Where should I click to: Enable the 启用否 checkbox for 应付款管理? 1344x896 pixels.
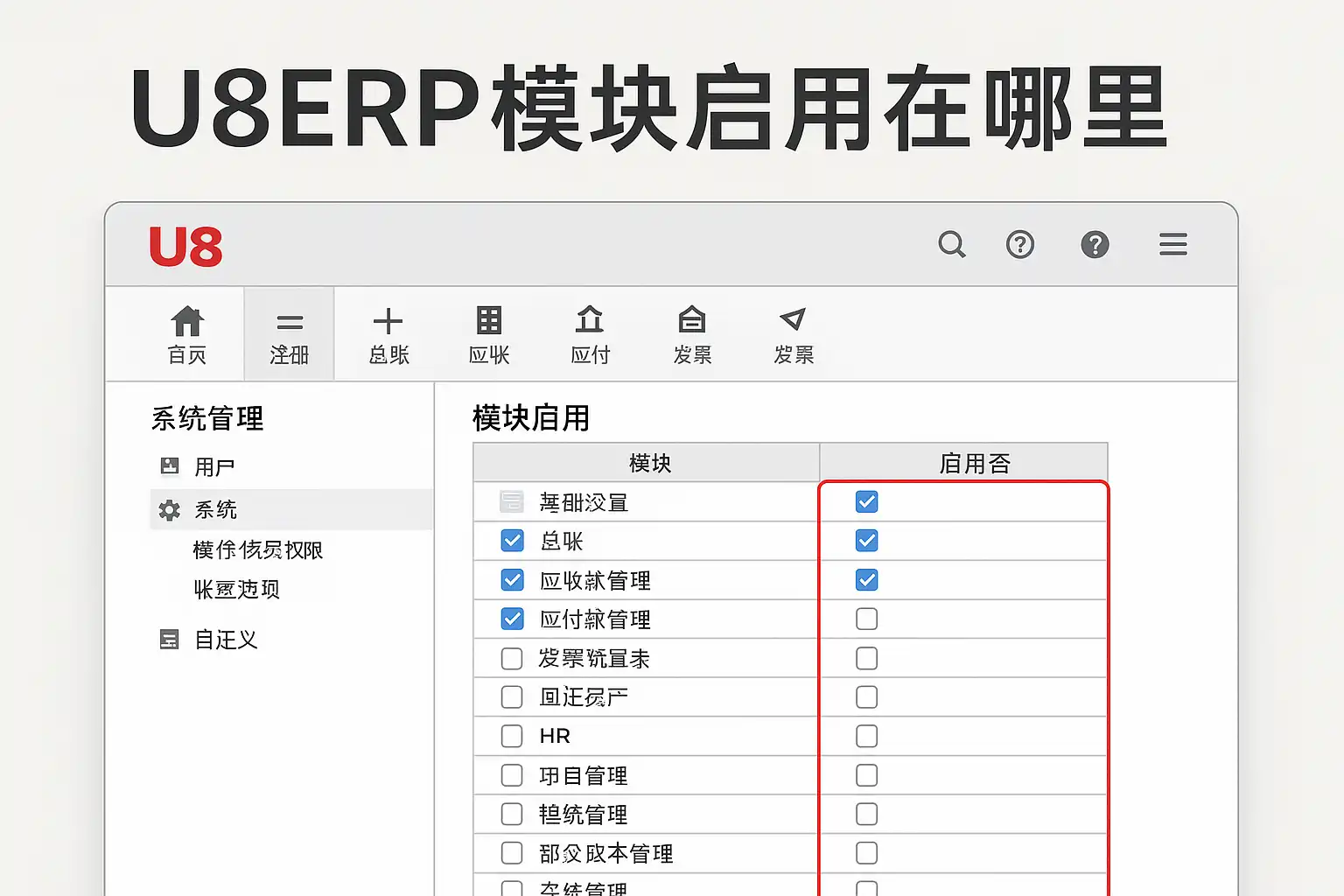pyautogui.click(x=866, y=619)
